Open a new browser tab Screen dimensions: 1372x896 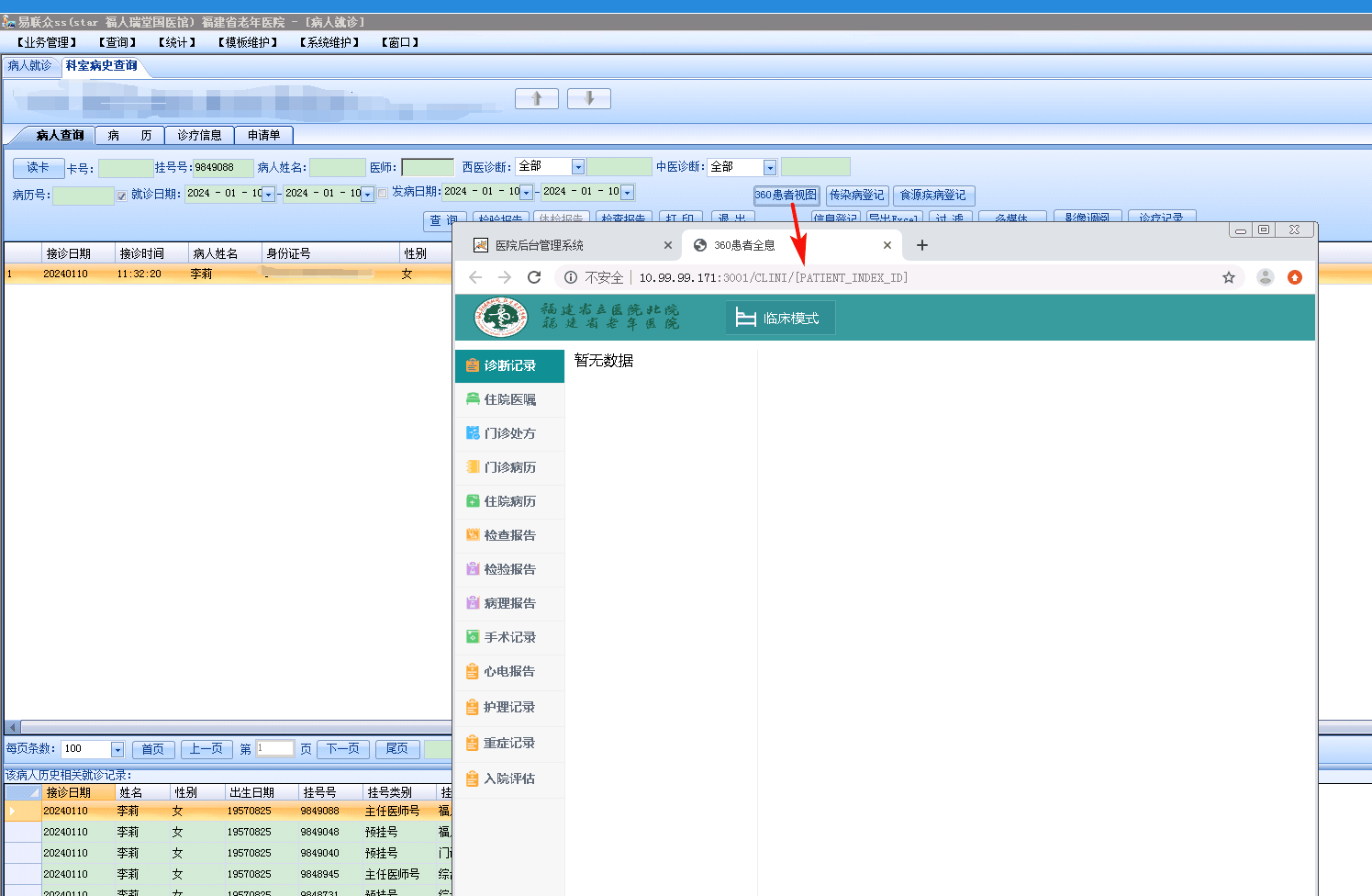922,245
